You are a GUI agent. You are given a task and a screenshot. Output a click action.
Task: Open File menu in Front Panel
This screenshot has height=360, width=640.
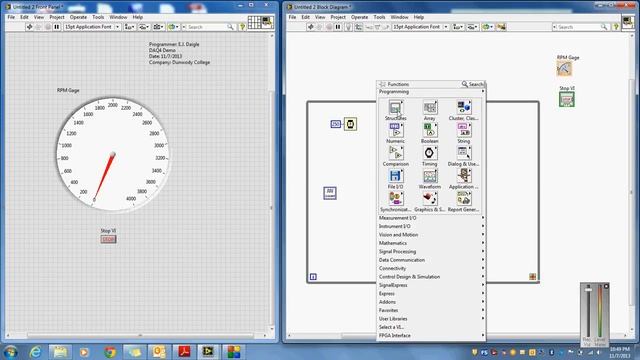(11, 17)
